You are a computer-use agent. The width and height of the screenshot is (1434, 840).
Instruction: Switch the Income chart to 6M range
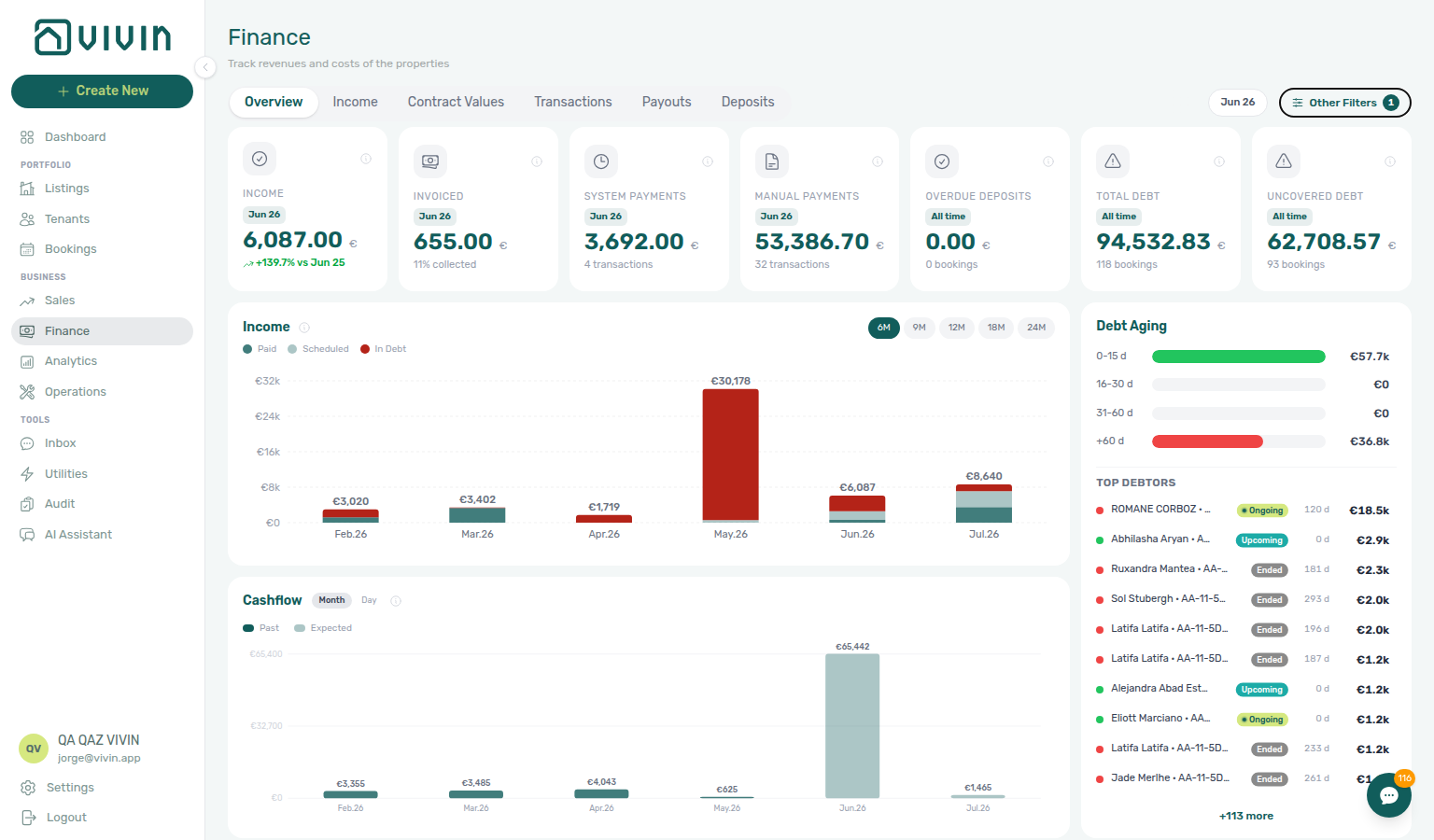point(883,328)
